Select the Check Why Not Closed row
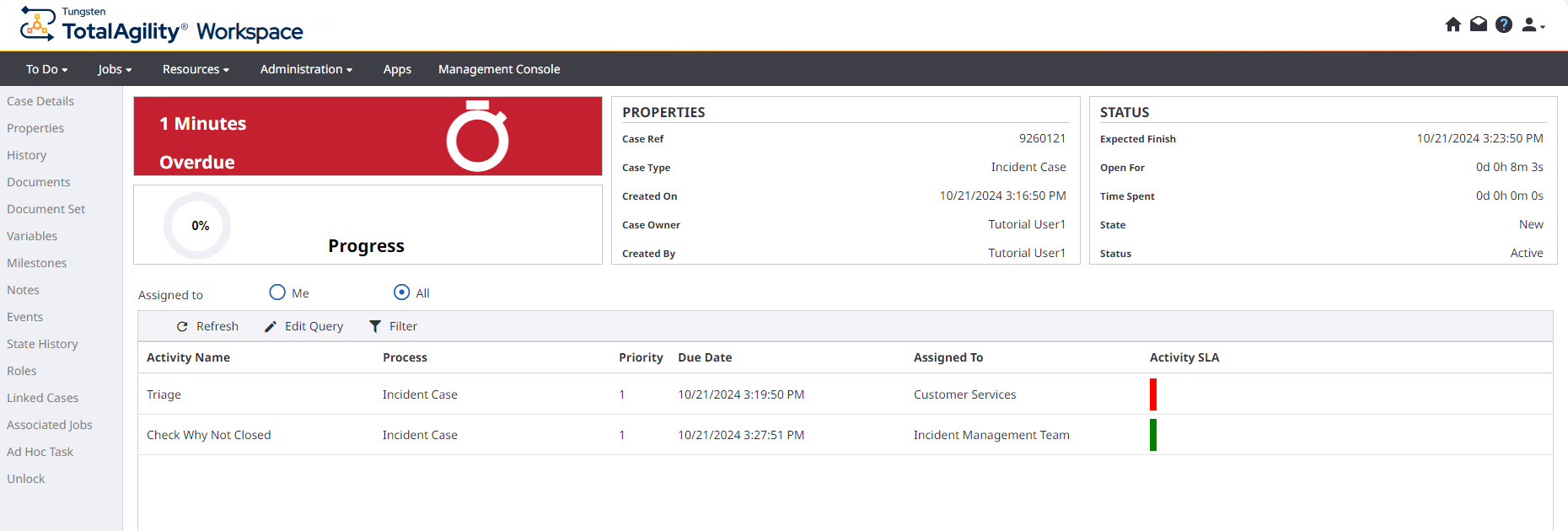 pos(208,435)
